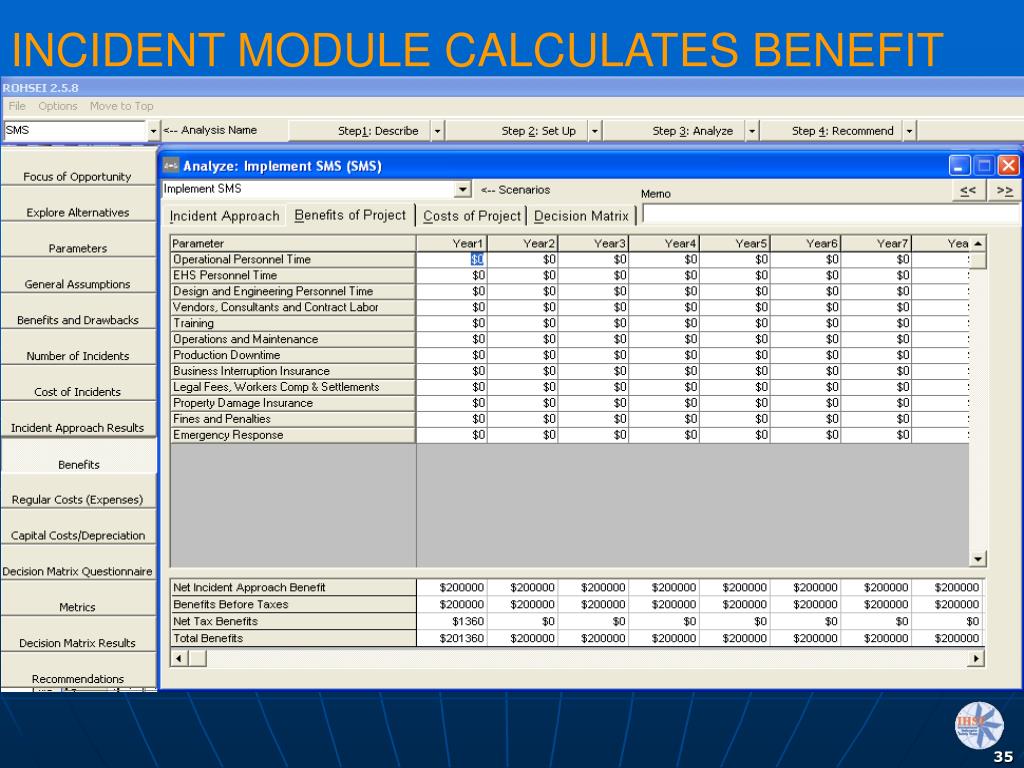Select Property Damage Insurance row header
The width and height of the screenshot is (1024, 768).
(x=293, y=403)
